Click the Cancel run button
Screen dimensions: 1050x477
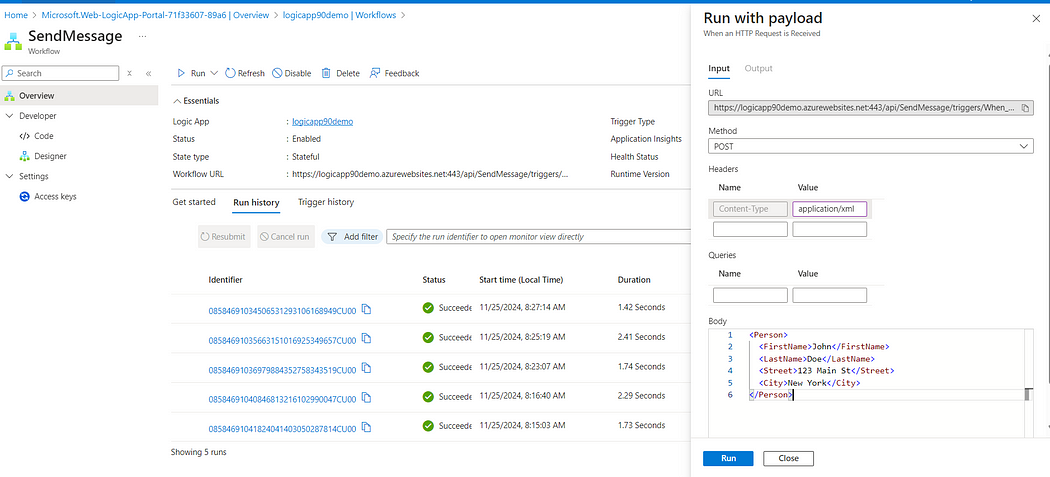point(285,236)
